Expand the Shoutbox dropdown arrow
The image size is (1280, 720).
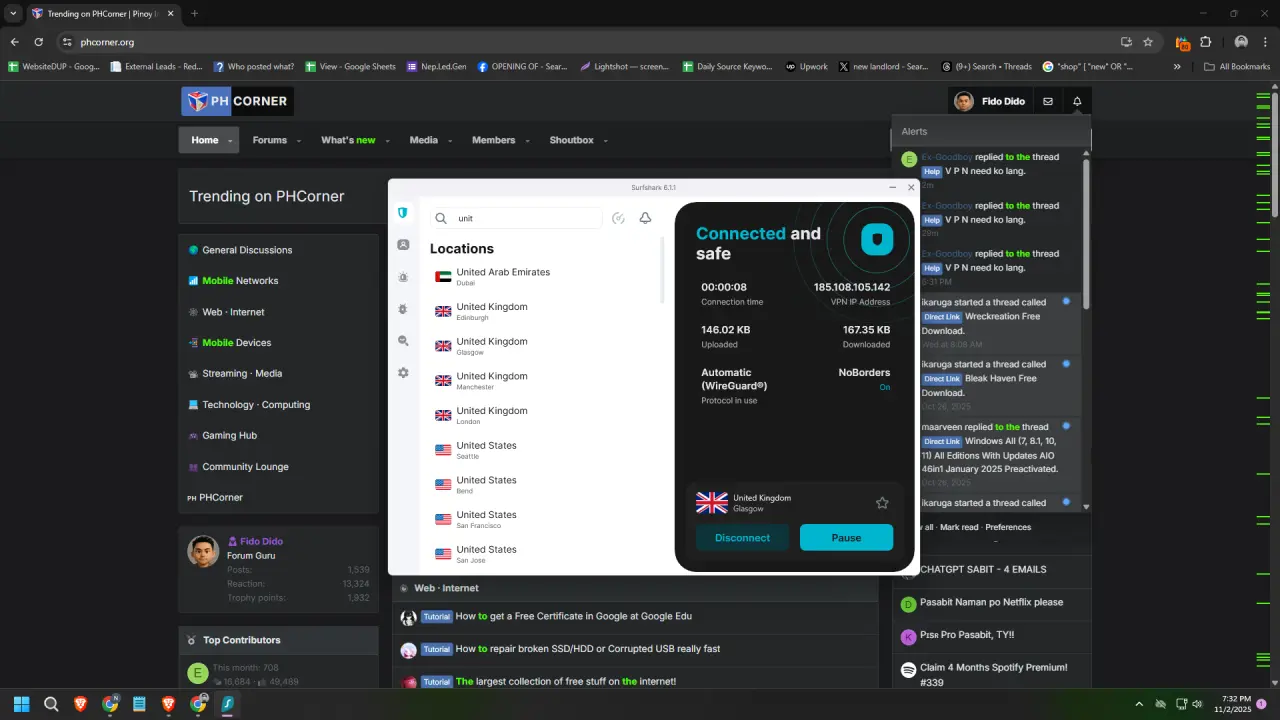(605, 141)
